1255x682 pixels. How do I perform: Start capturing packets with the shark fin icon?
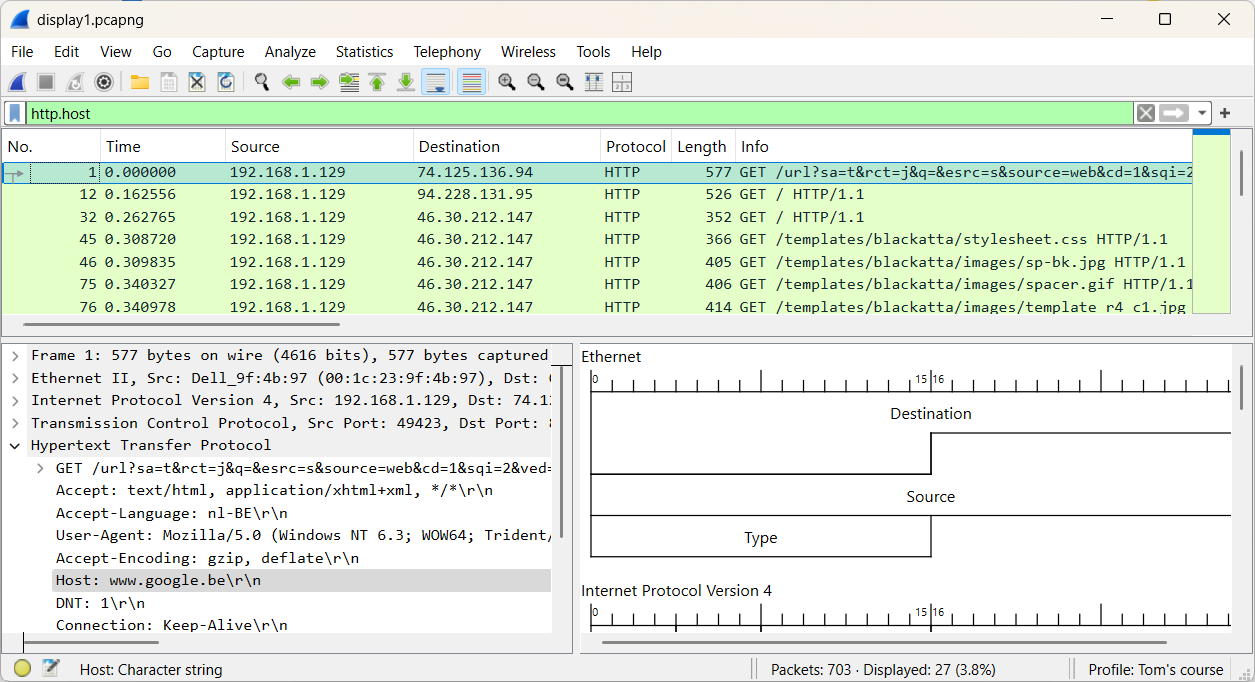point(17,82)
